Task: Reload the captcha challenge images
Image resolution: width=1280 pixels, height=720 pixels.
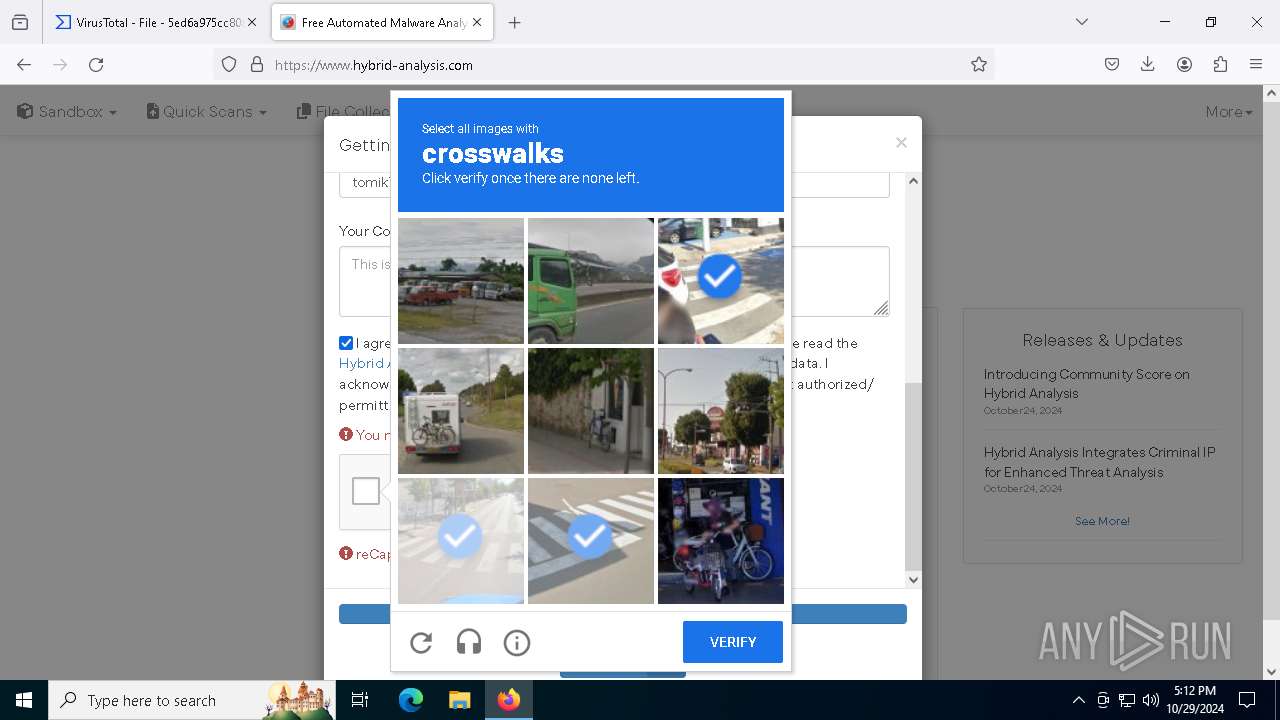Action: click(x=421, y=642)
